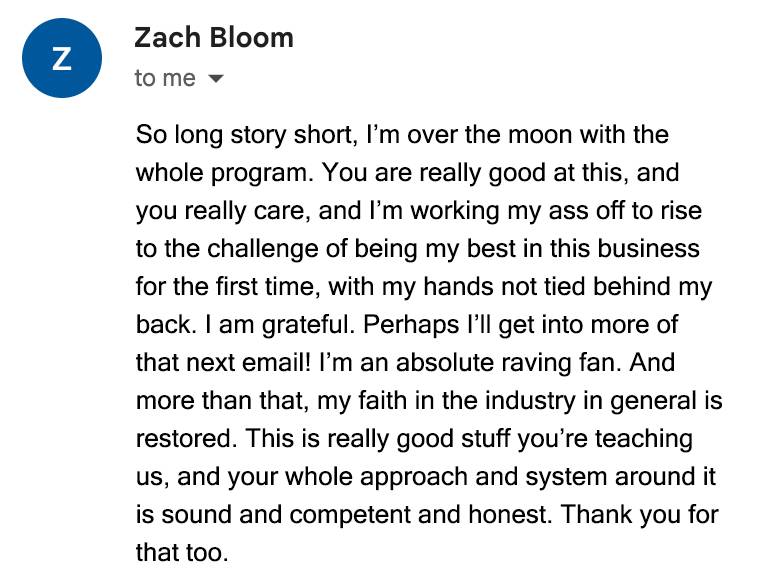Click the sentence "I am grateful."
This screenshot has width=760, height=585.
pos(280,325)
